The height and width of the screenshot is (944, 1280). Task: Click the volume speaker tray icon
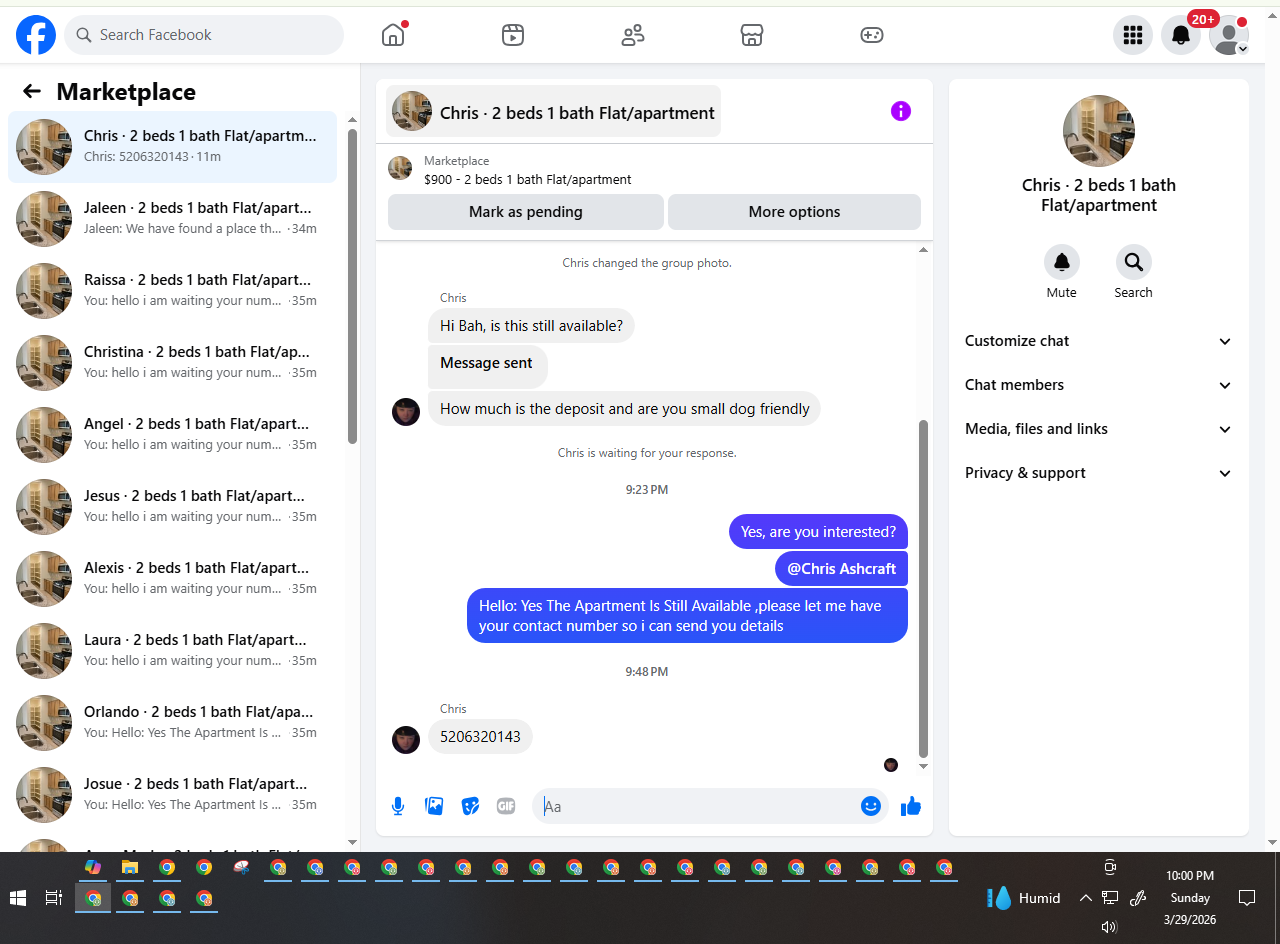click(1108, 927)
